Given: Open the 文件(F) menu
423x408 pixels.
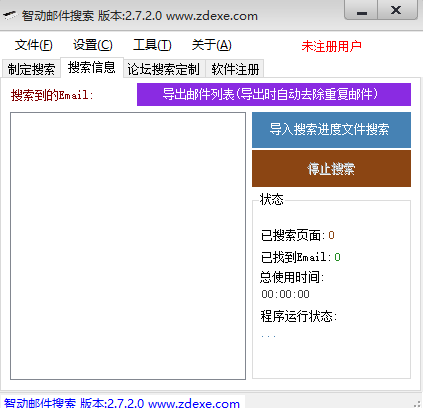Looking at the screenshot, I should [x=34, y=45].
